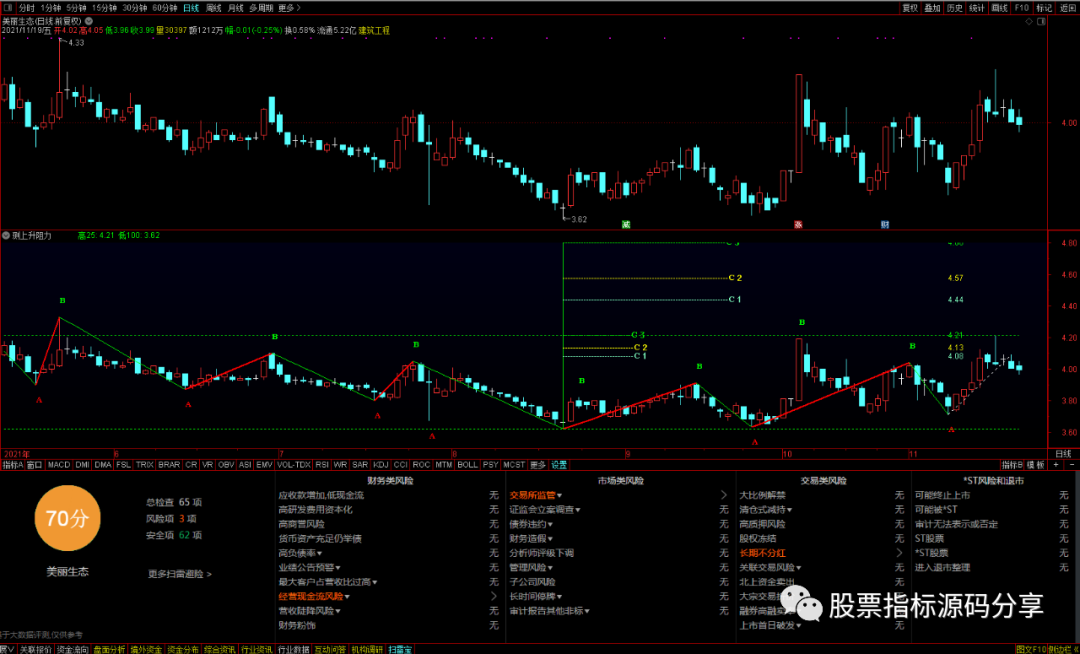Click the diamond icon above the price chart

pyautogui.click(x=1029, y=21)
